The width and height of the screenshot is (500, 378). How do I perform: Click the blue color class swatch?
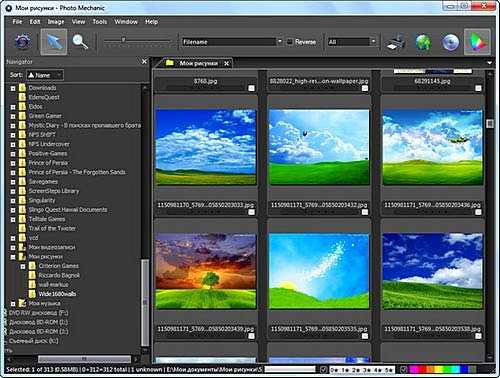click(464, 369)
